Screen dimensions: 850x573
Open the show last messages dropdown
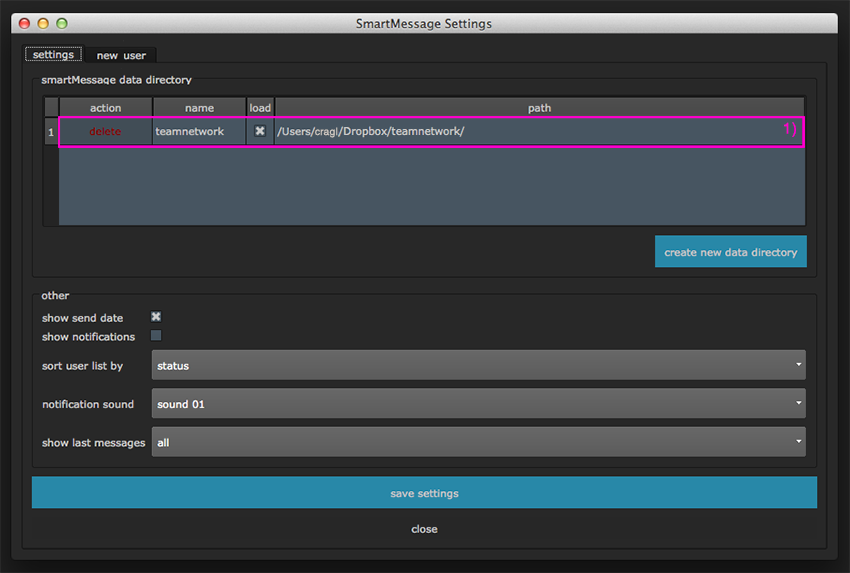(x=478, y=442)
